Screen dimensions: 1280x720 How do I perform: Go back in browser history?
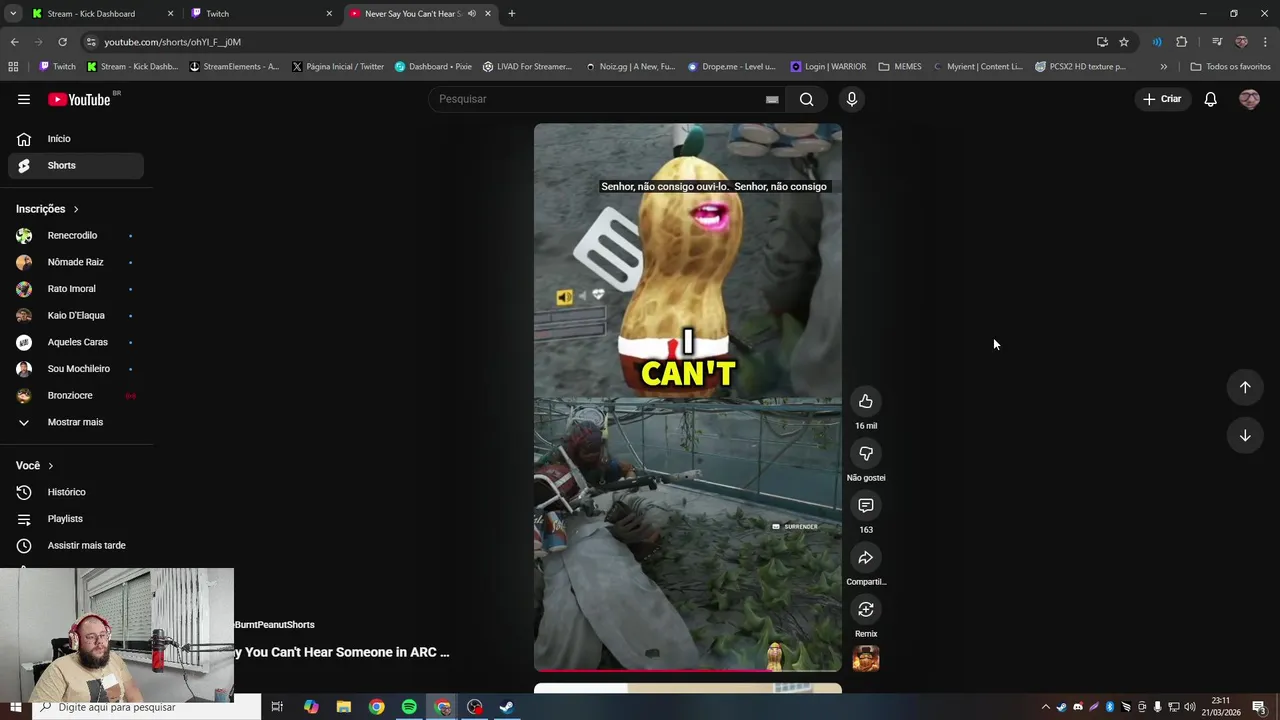tap(14, 42)
